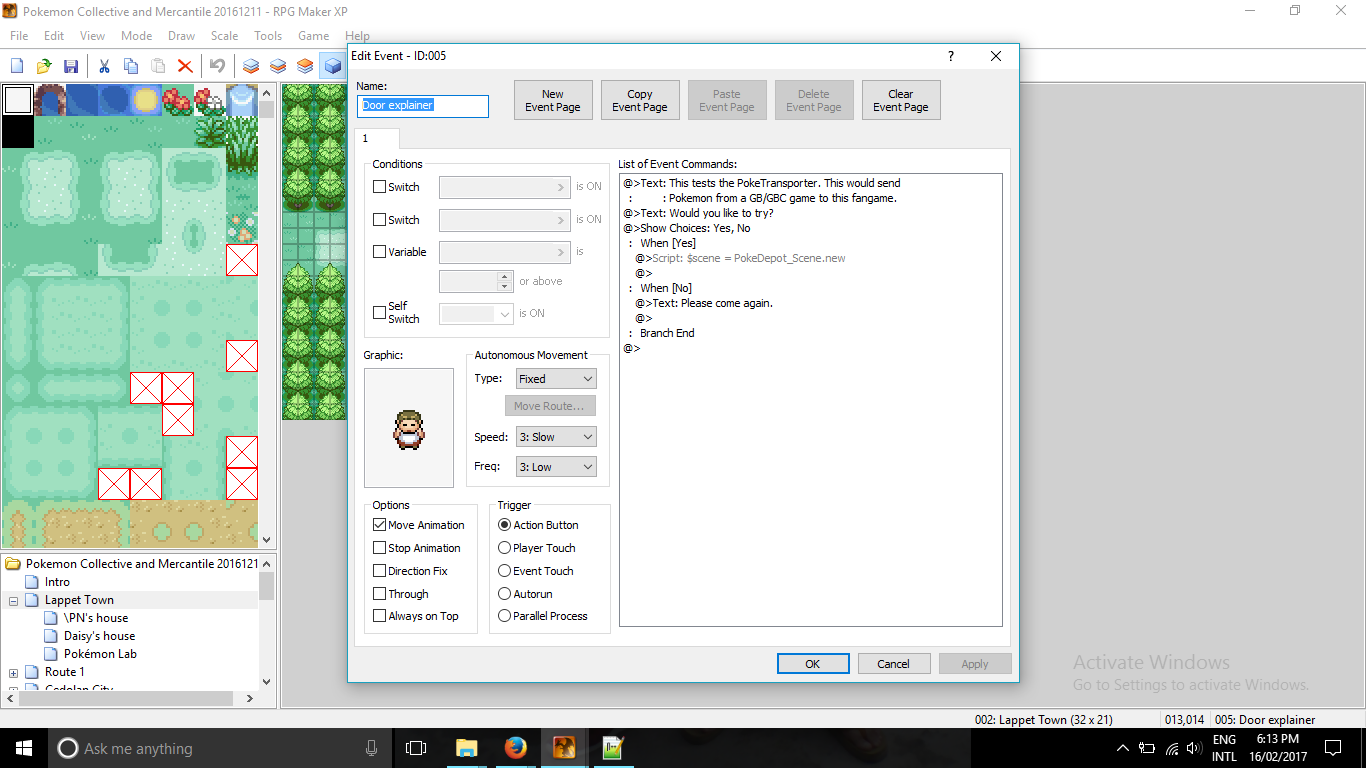Open the Speed dropdown showing 3: Slow

click(556, 437)
